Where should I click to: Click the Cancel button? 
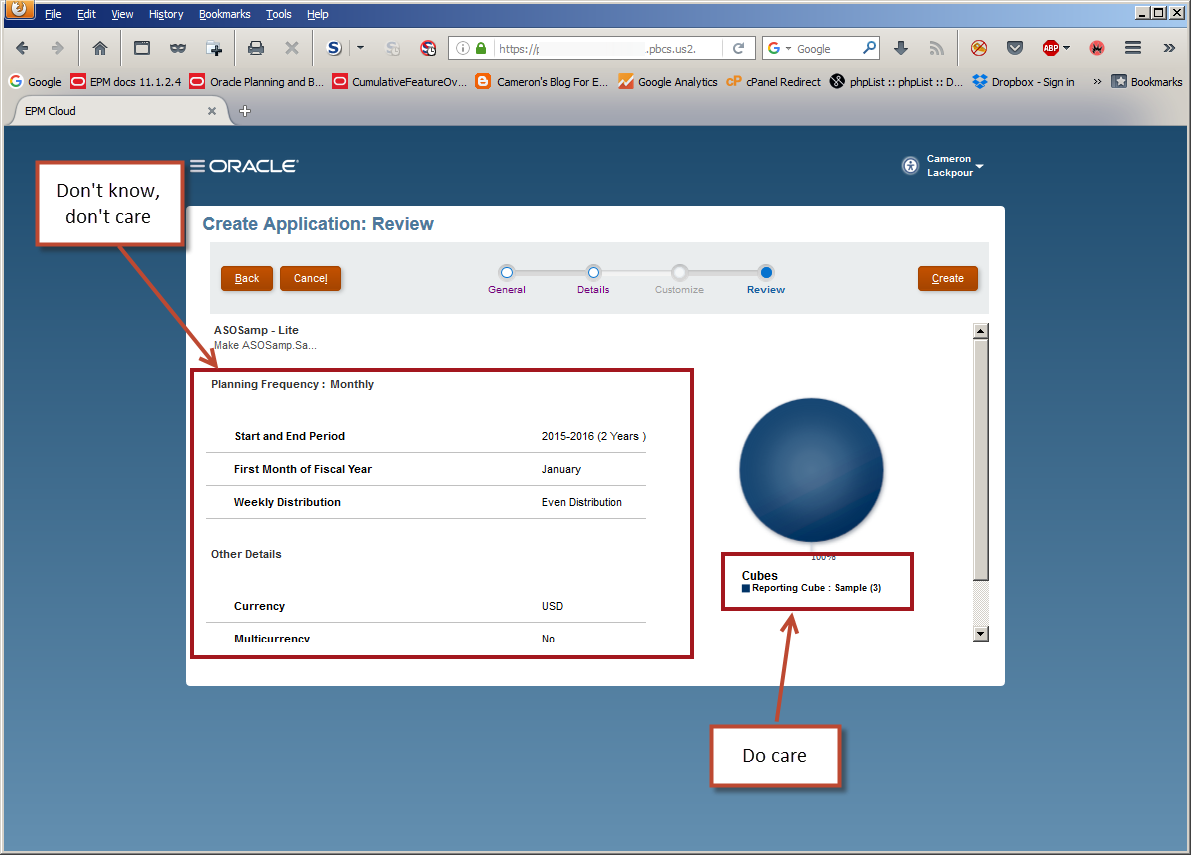pos(311,278)
